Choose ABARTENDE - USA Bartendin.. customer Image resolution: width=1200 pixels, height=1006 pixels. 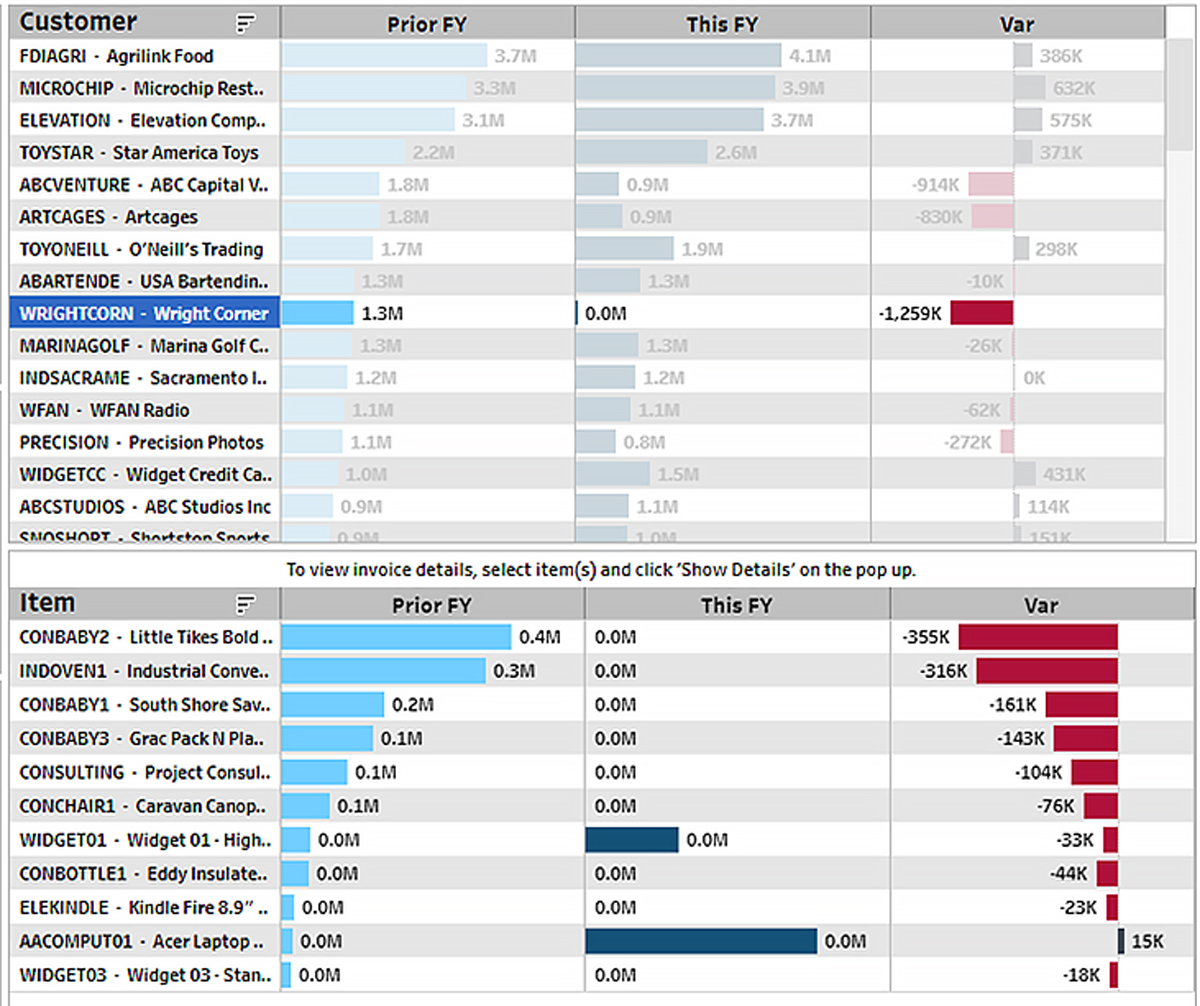pyautogui.click(x=146, y=281)
